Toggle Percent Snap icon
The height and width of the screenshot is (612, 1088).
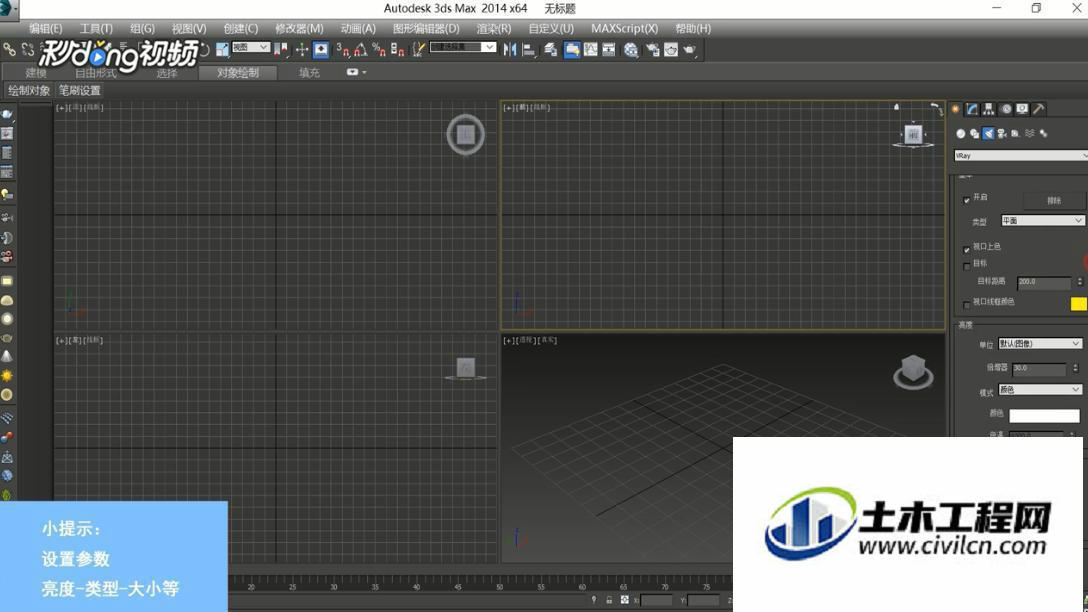coord(379,49)
